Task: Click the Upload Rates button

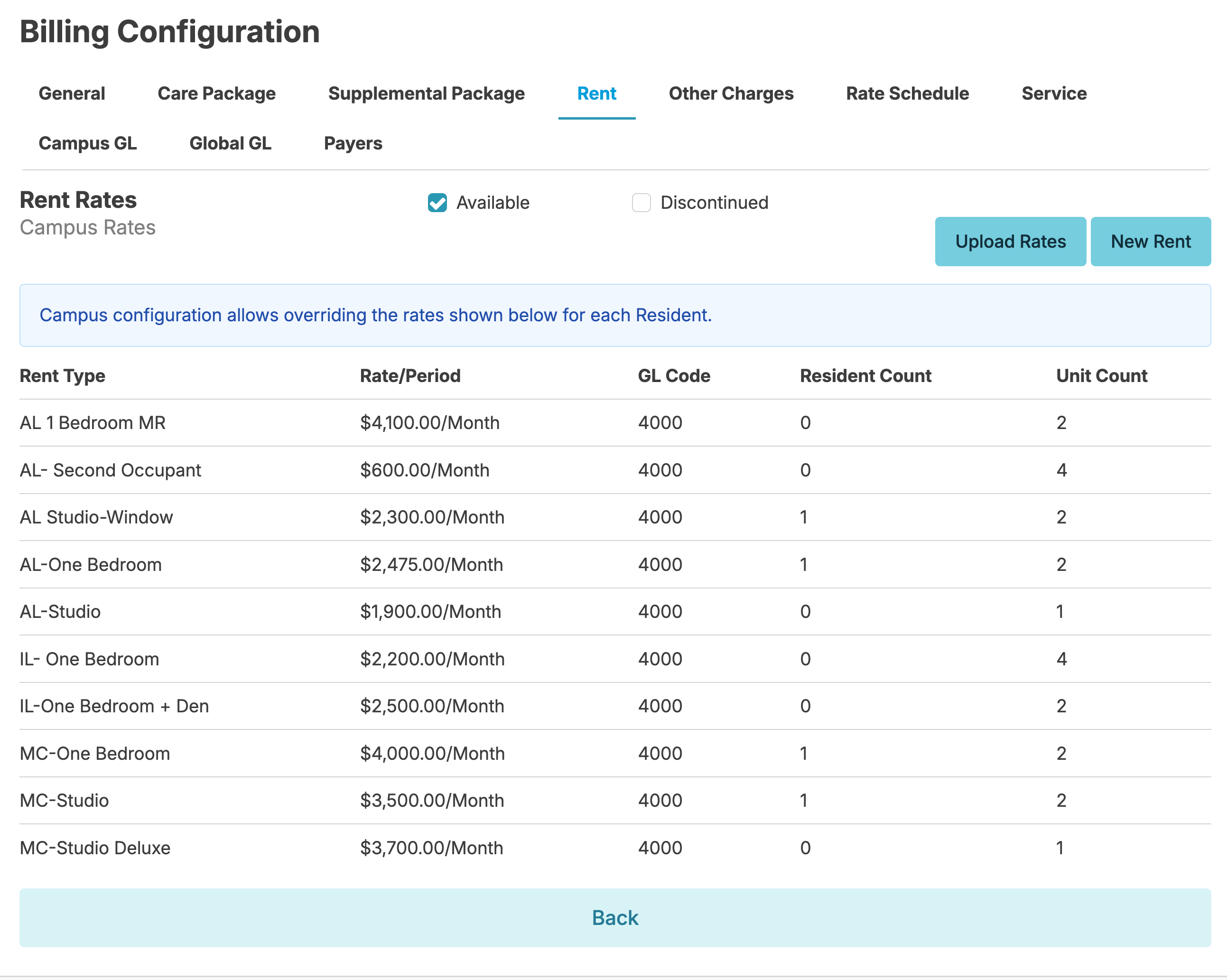Action: pyautogui.click(x=1010, y=241)
